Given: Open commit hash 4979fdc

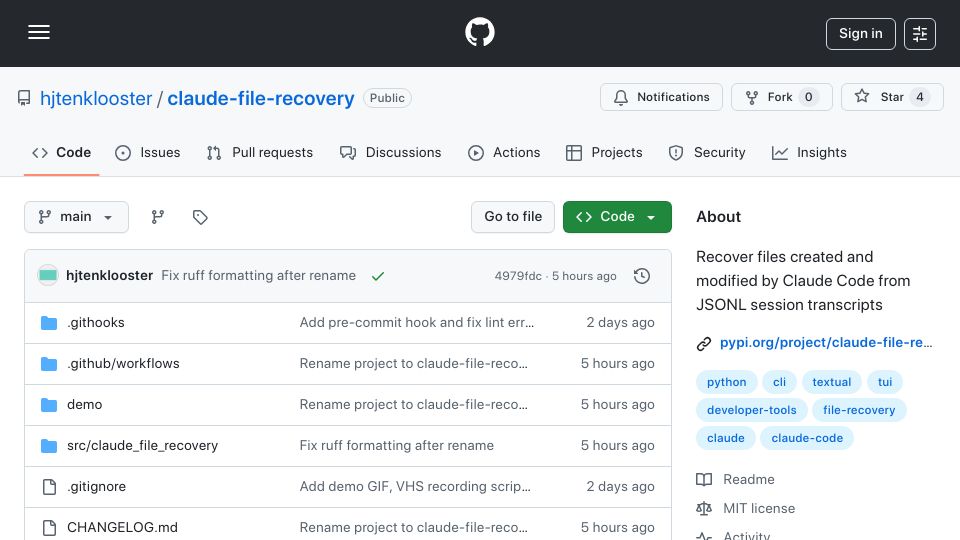Looking at the screenshot, I should pos(518,276).
